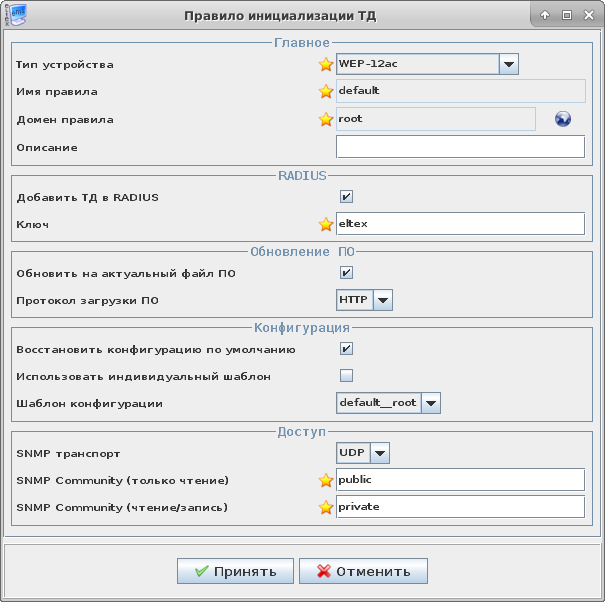This screenshot has height=602, width=605.
Task: Open the default__root template dropdown
Action: pos(431,403)
